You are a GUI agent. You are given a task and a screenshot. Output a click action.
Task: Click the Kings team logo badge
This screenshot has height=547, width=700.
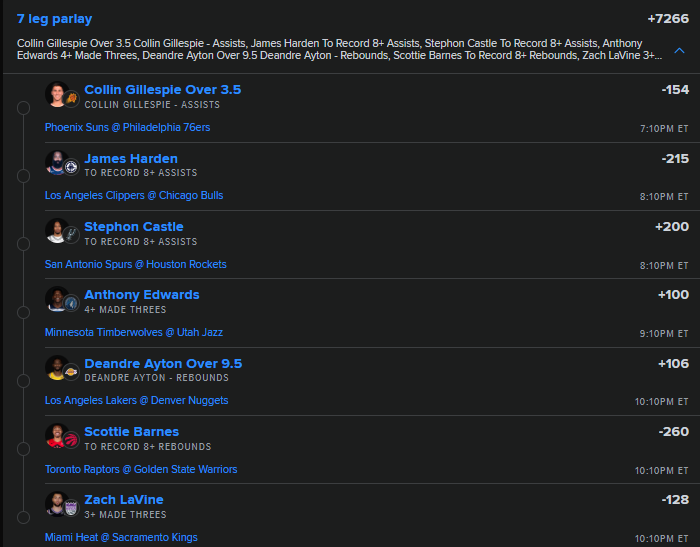71,508
